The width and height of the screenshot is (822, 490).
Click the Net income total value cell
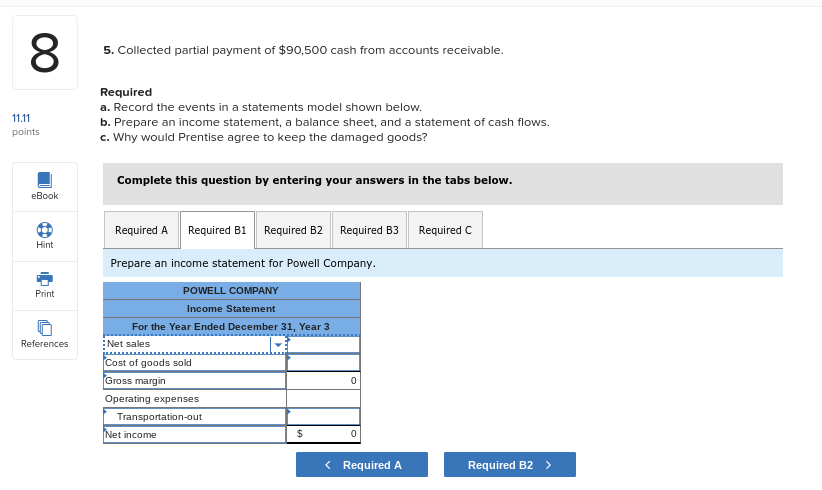[x=323, y=434]
